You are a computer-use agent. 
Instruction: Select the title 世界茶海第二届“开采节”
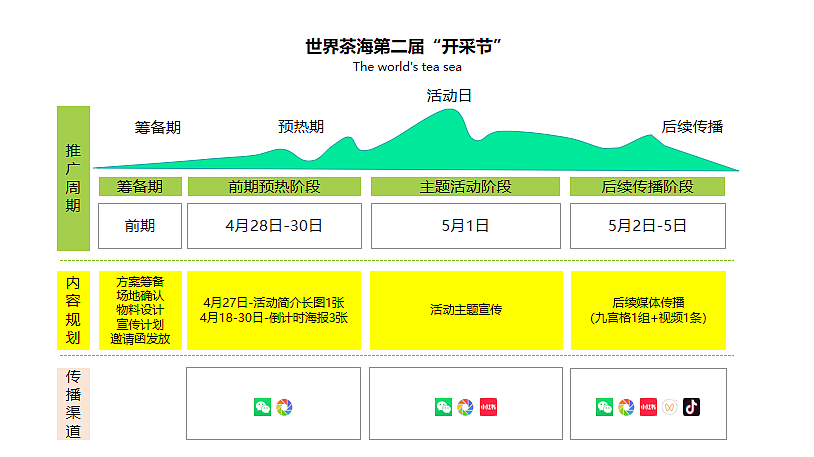pos(403,47)
